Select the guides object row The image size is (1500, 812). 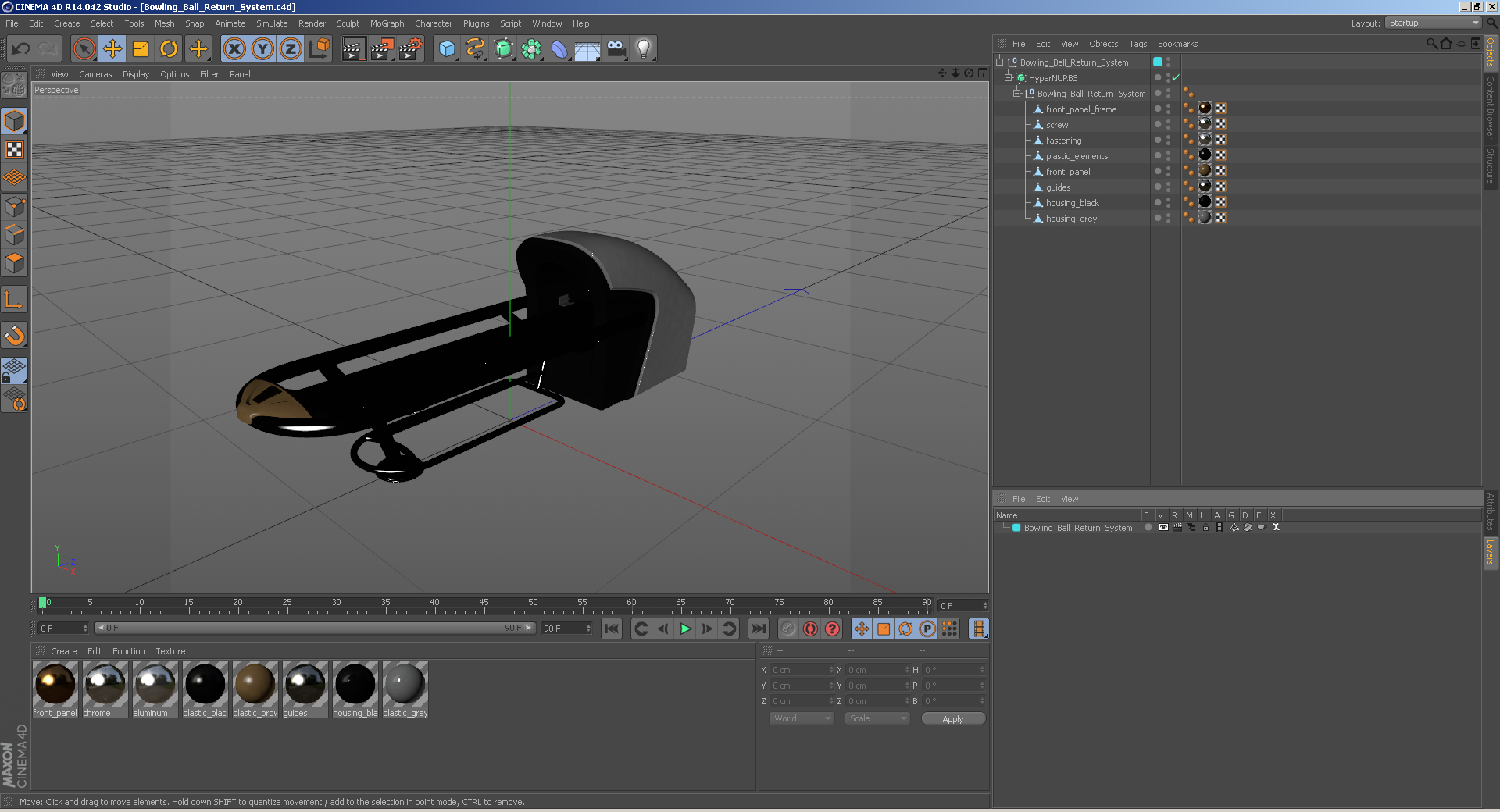(1058, 187)
